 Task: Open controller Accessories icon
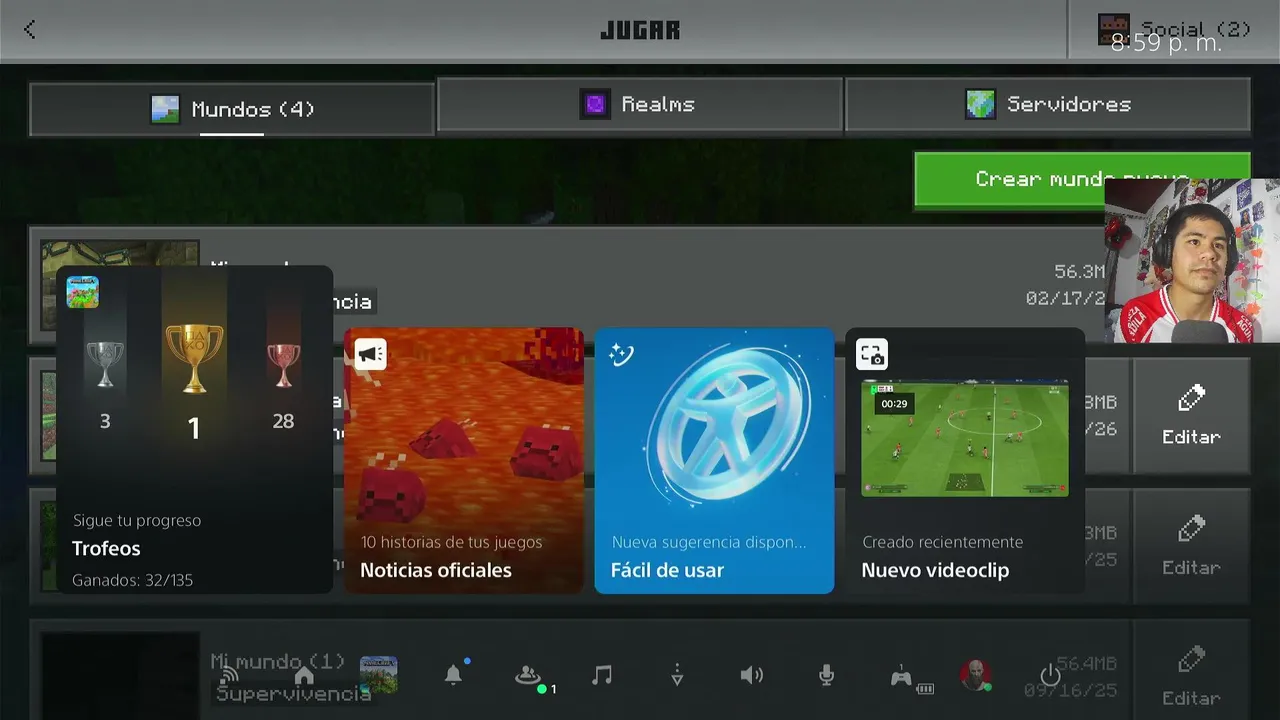point(901,677)
